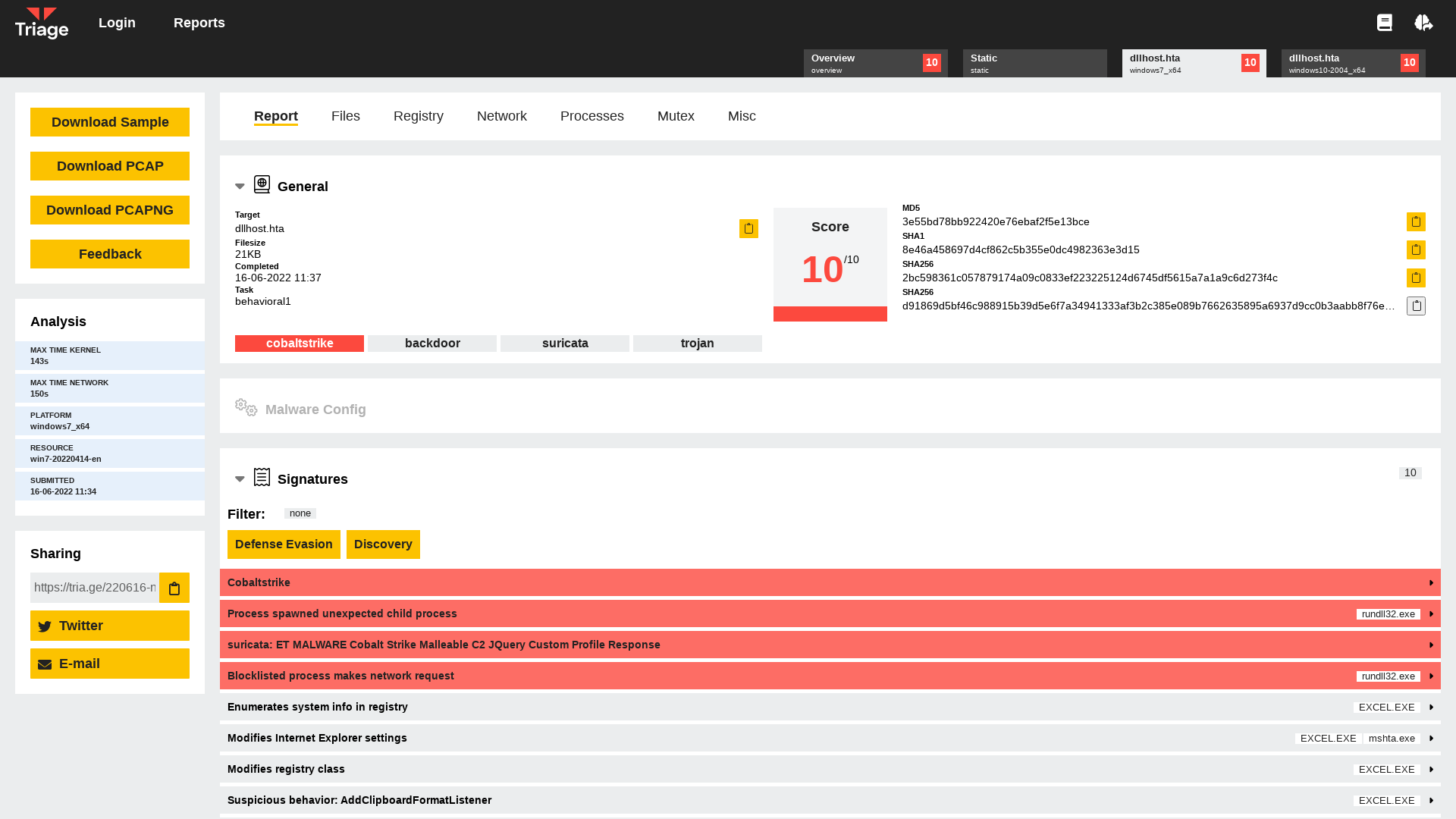The height and width of the screenshot is (819, 1456).
Task: Open the Static analysis tab
Action: pyautogui.click(x=1035, y=63)
